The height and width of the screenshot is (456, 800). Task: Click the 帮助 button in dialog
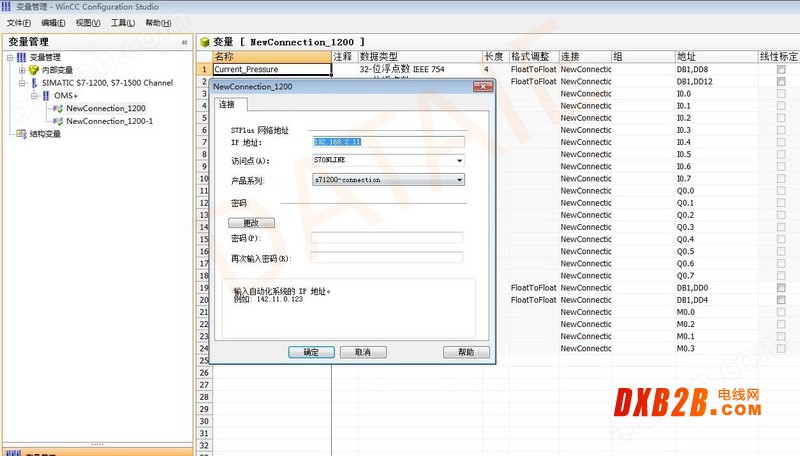[x=466, y=352]
